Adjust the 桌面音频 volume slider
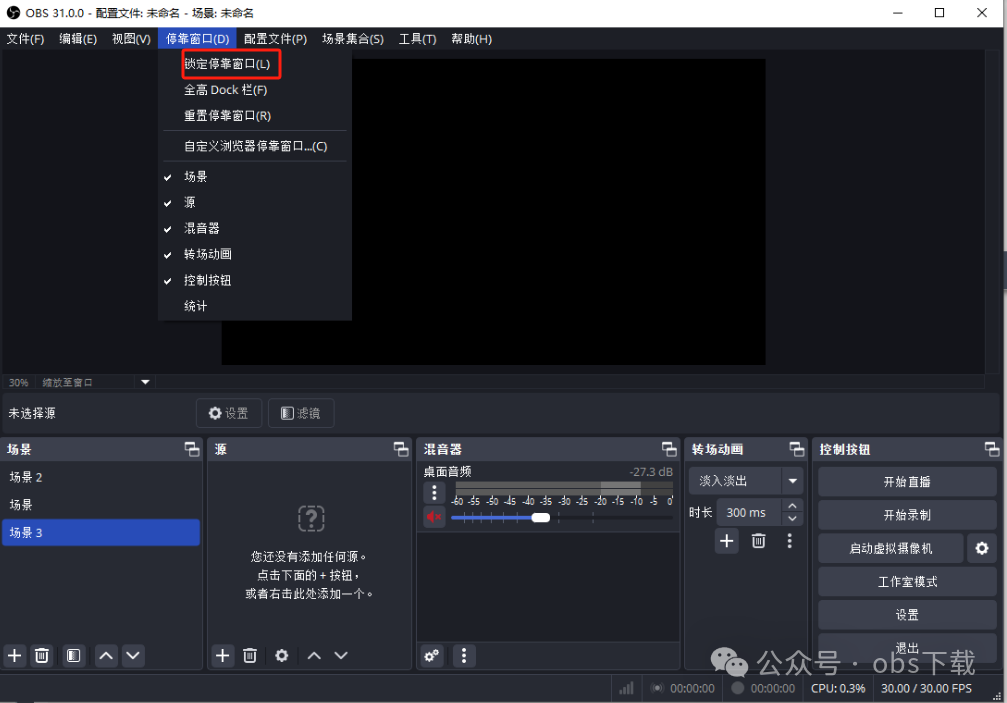Viewport: 1007px width, 703px height. [541, 517]
